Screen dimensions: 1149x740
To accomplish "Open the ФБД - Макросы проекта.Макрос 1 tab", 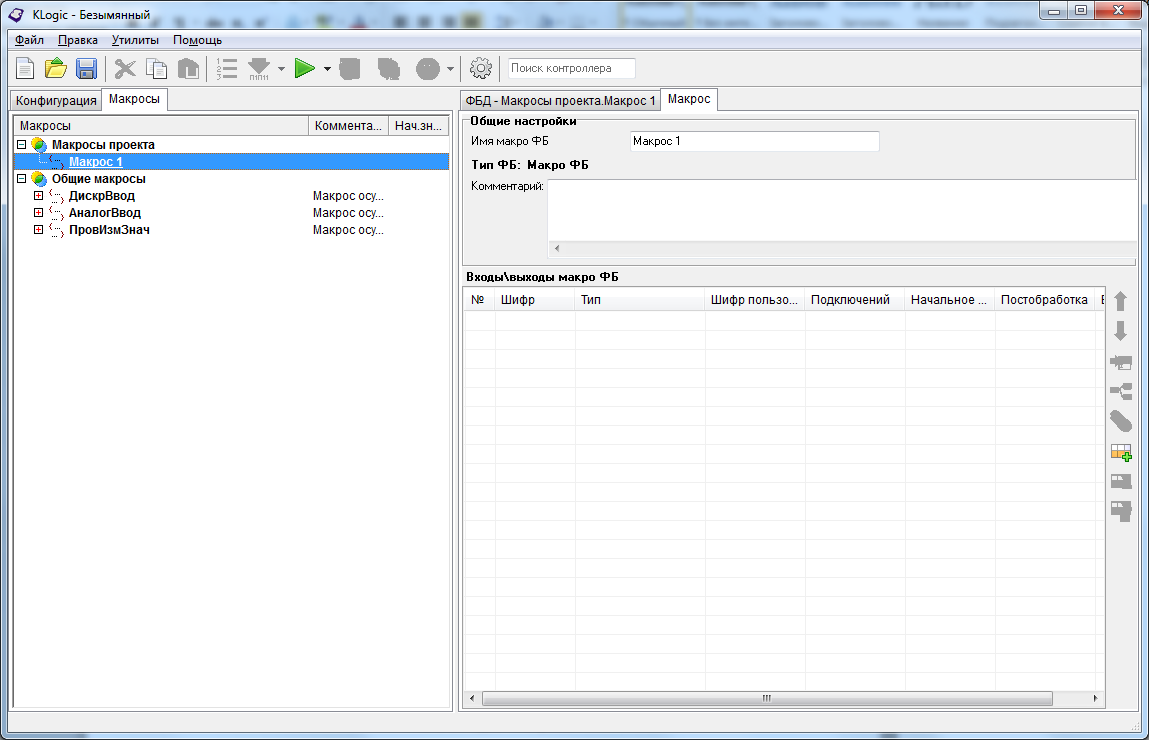I will [x=560, y=100].
